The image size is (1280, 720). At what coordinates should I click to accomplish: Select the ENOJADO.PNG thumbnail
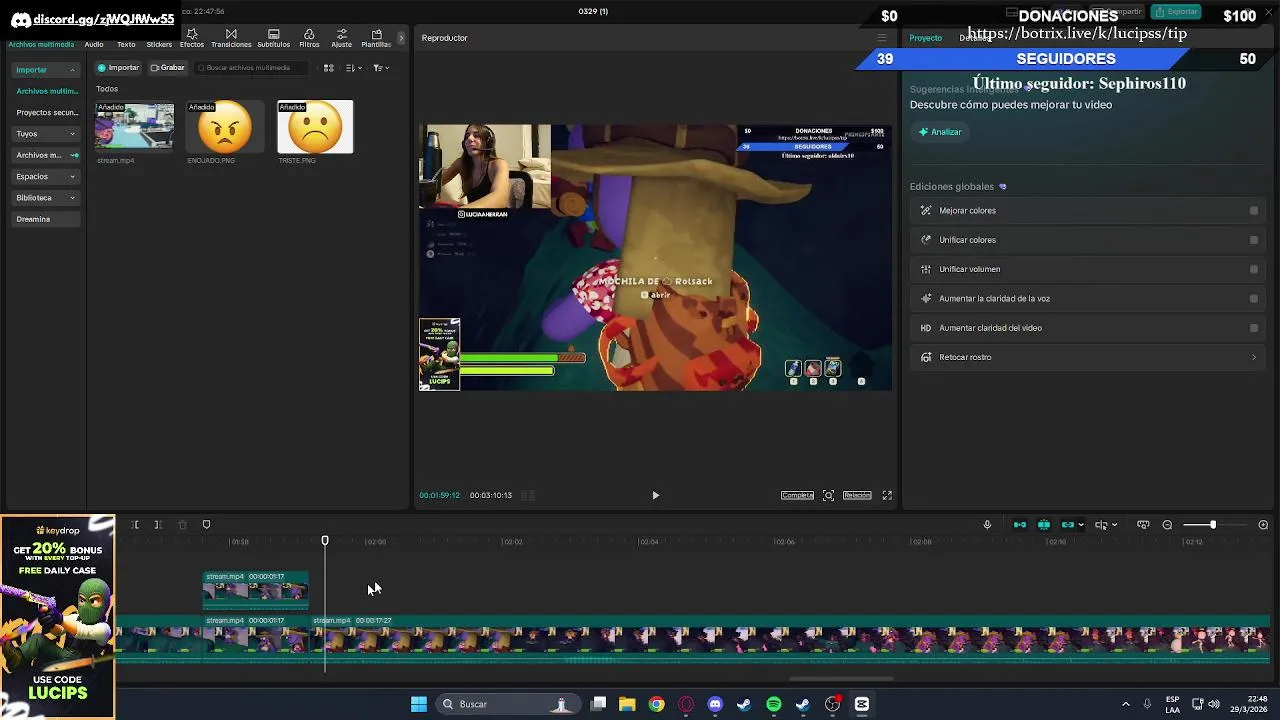tap(225, 127)
